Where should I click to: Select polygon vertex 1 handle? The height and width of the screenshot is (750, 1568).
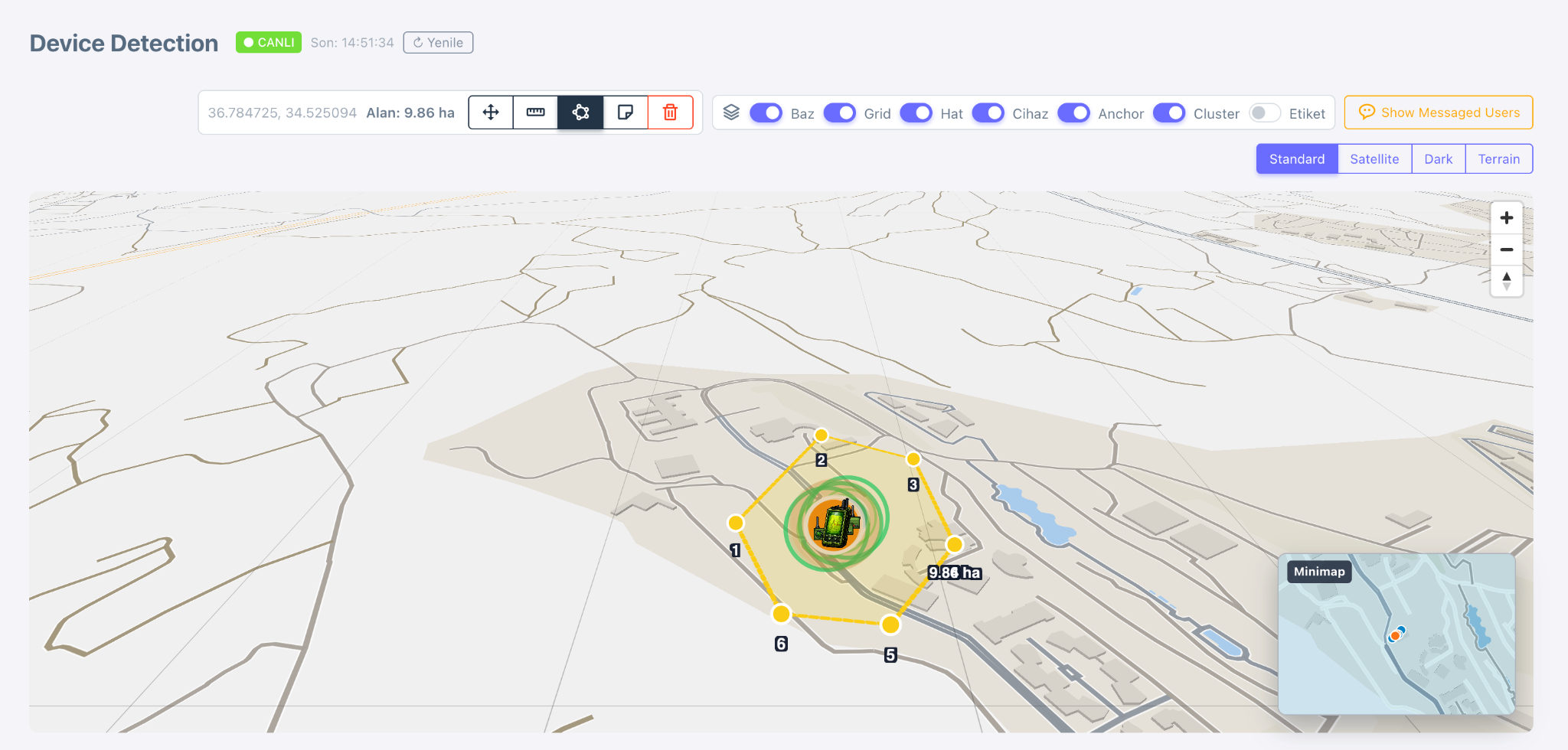click(736, 523)
